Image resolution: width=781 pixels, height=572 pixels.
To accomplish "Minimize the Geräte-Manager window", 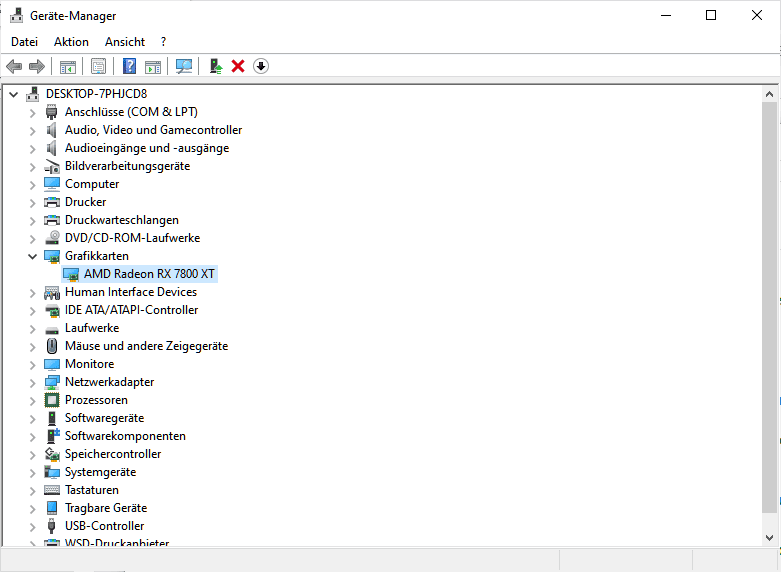I will [666, 15].
